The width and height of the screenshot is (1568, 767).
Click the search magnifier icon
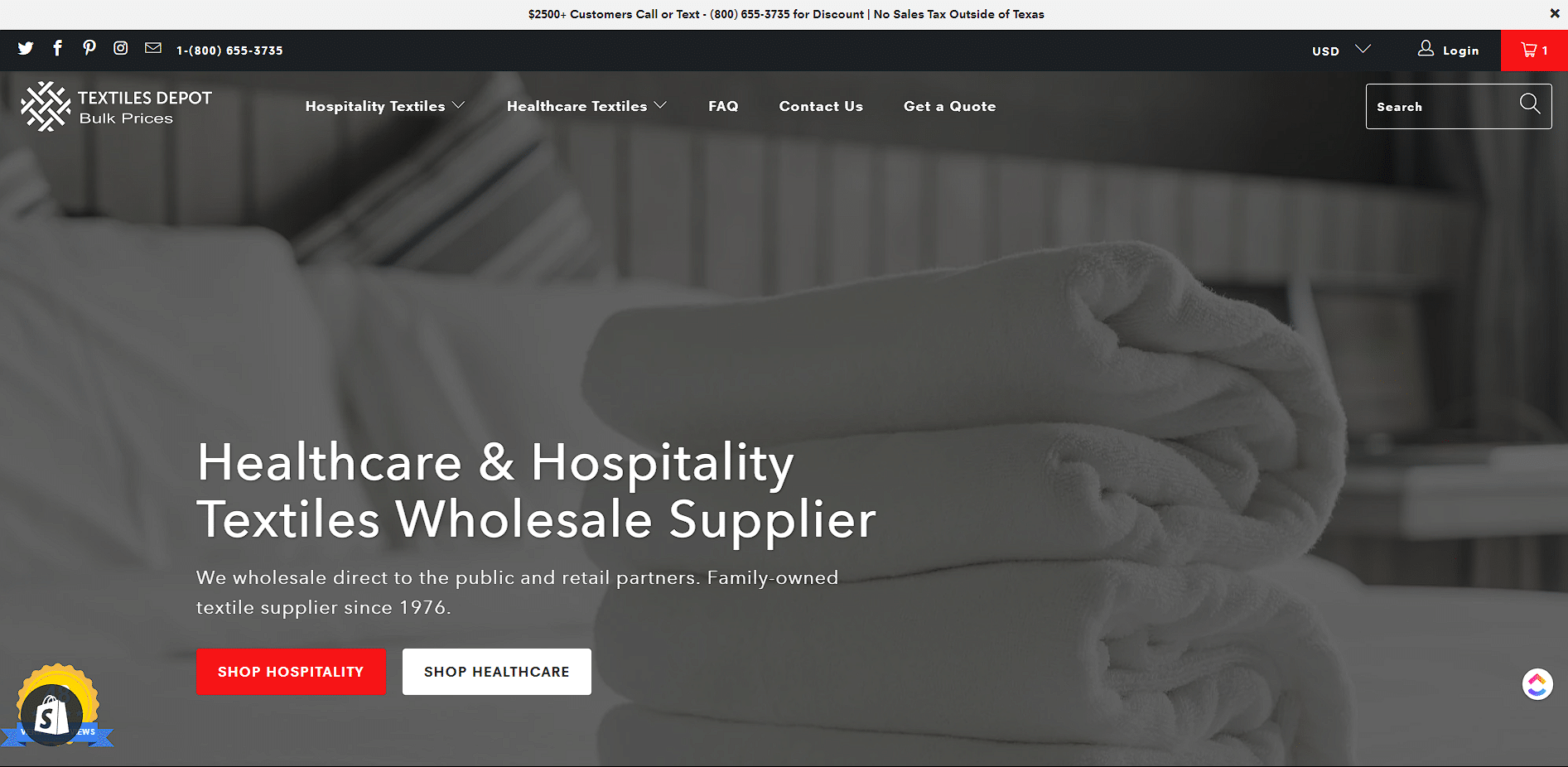point(1530,104)
